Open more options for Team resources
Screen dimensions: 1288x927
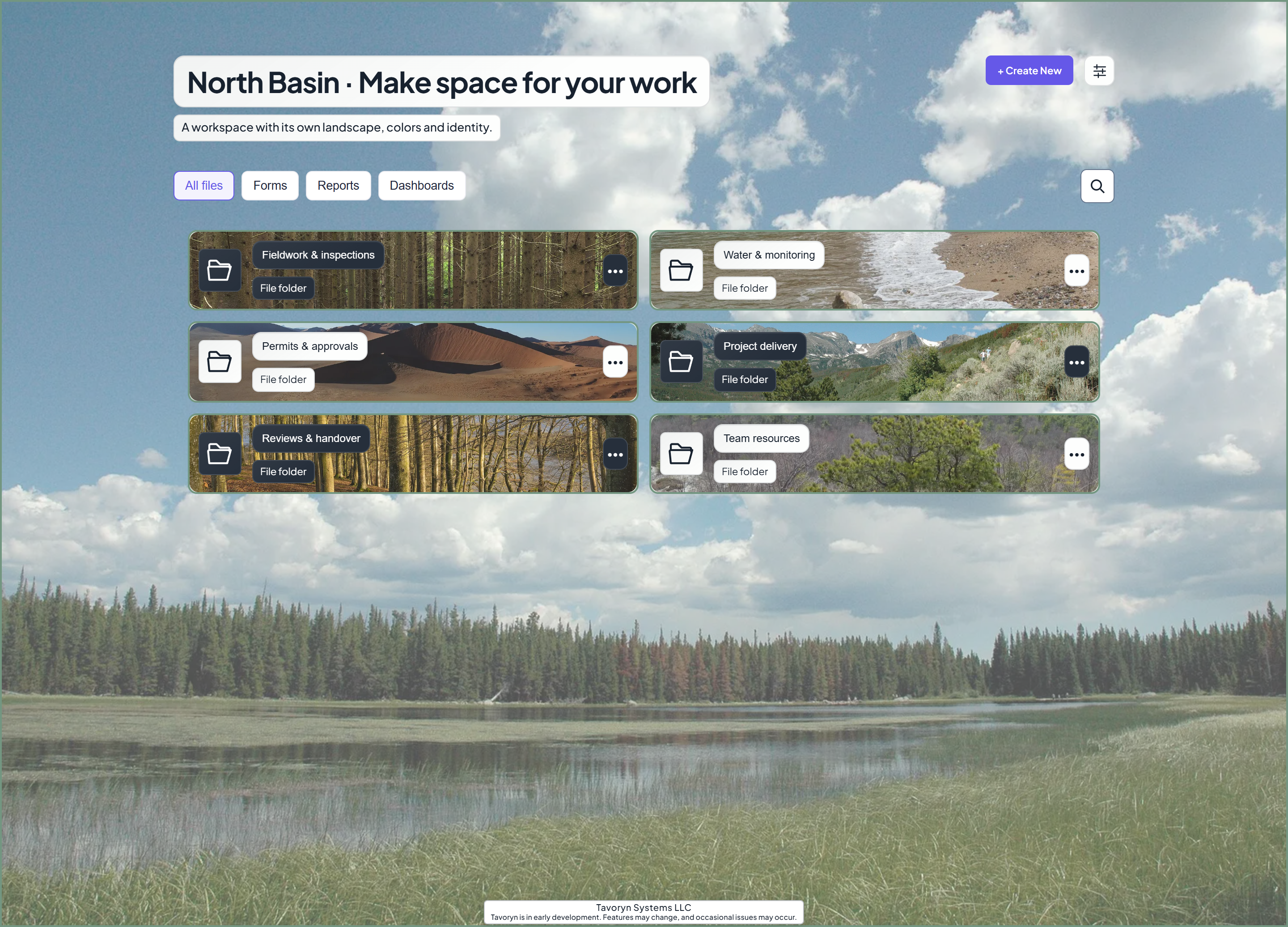click(x=1076, y=455)
